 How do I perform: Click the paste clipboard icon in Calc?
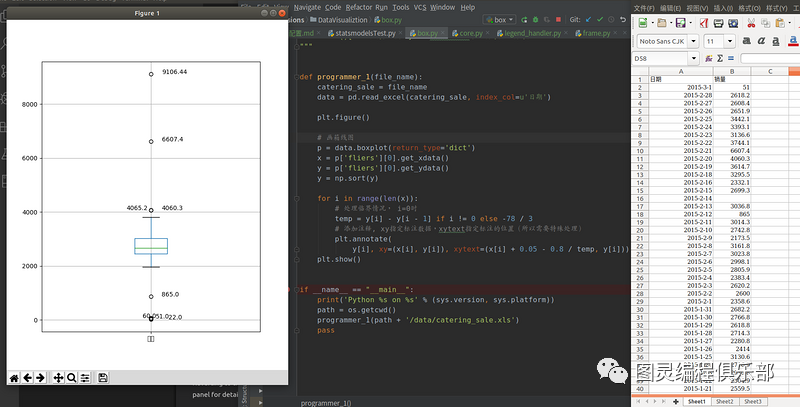(x=780, y=23)
